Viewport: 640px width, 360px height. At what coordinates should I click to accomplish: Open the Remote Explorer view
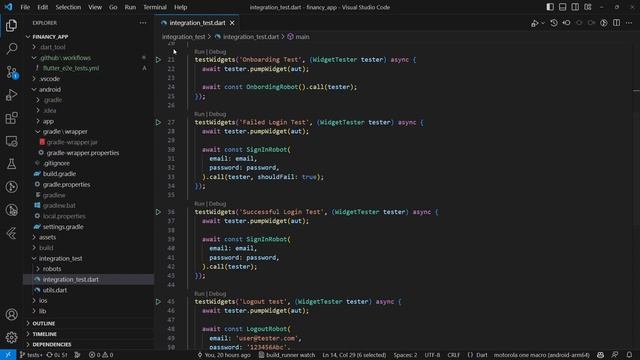click(11, 141)
